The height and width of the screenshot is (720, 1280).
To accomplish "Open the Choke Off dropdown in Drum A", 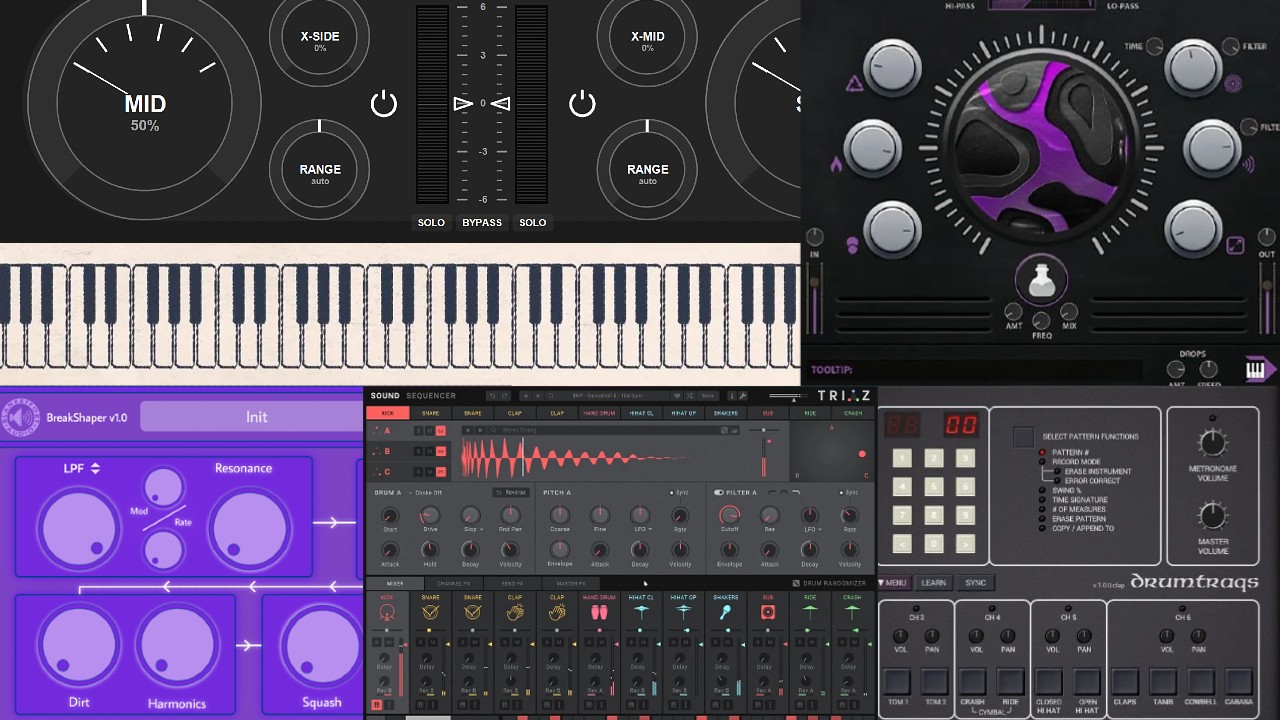I will [x=426, y=492].
